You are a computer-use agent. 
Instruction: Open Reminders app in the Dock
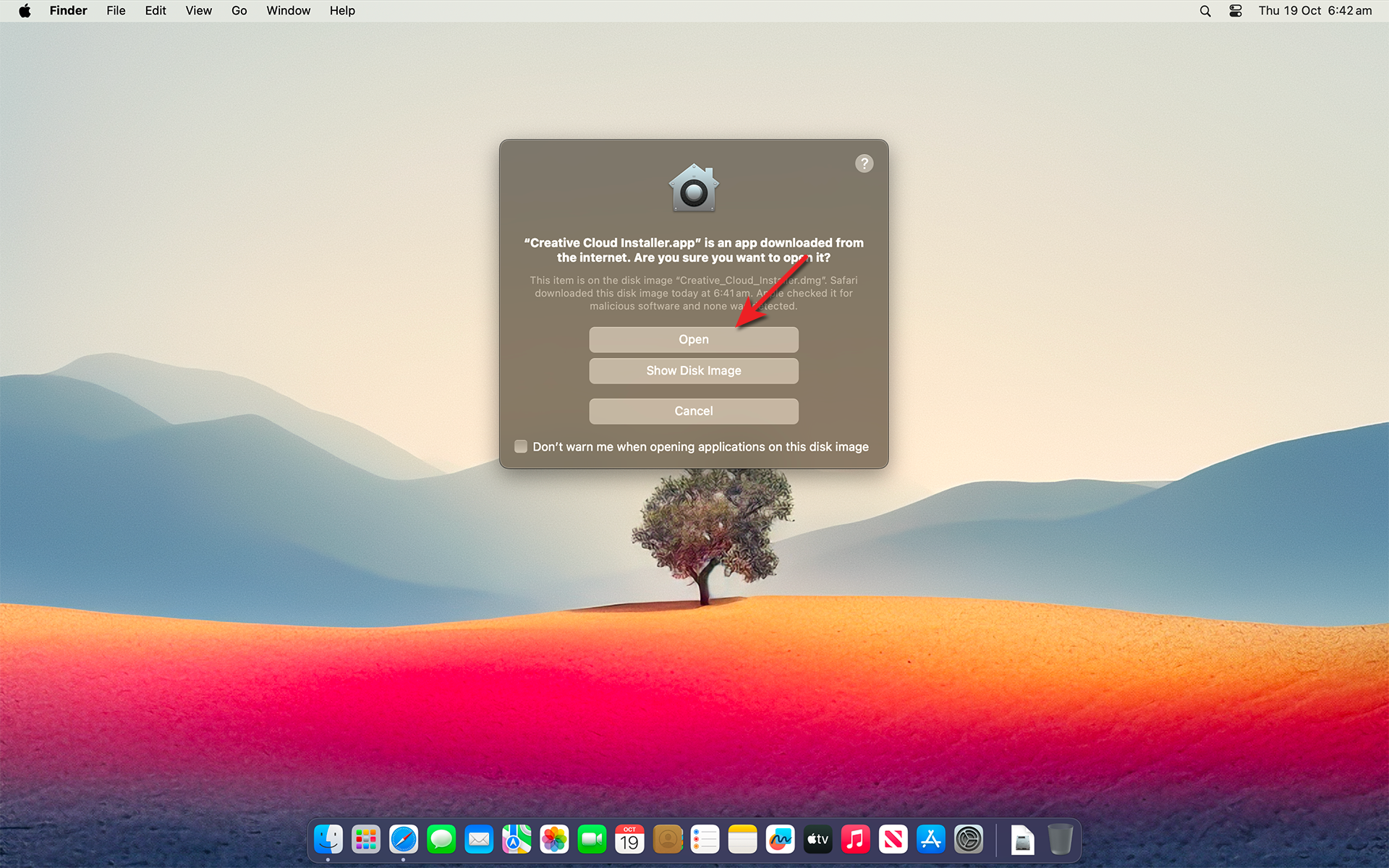point(705,839)
